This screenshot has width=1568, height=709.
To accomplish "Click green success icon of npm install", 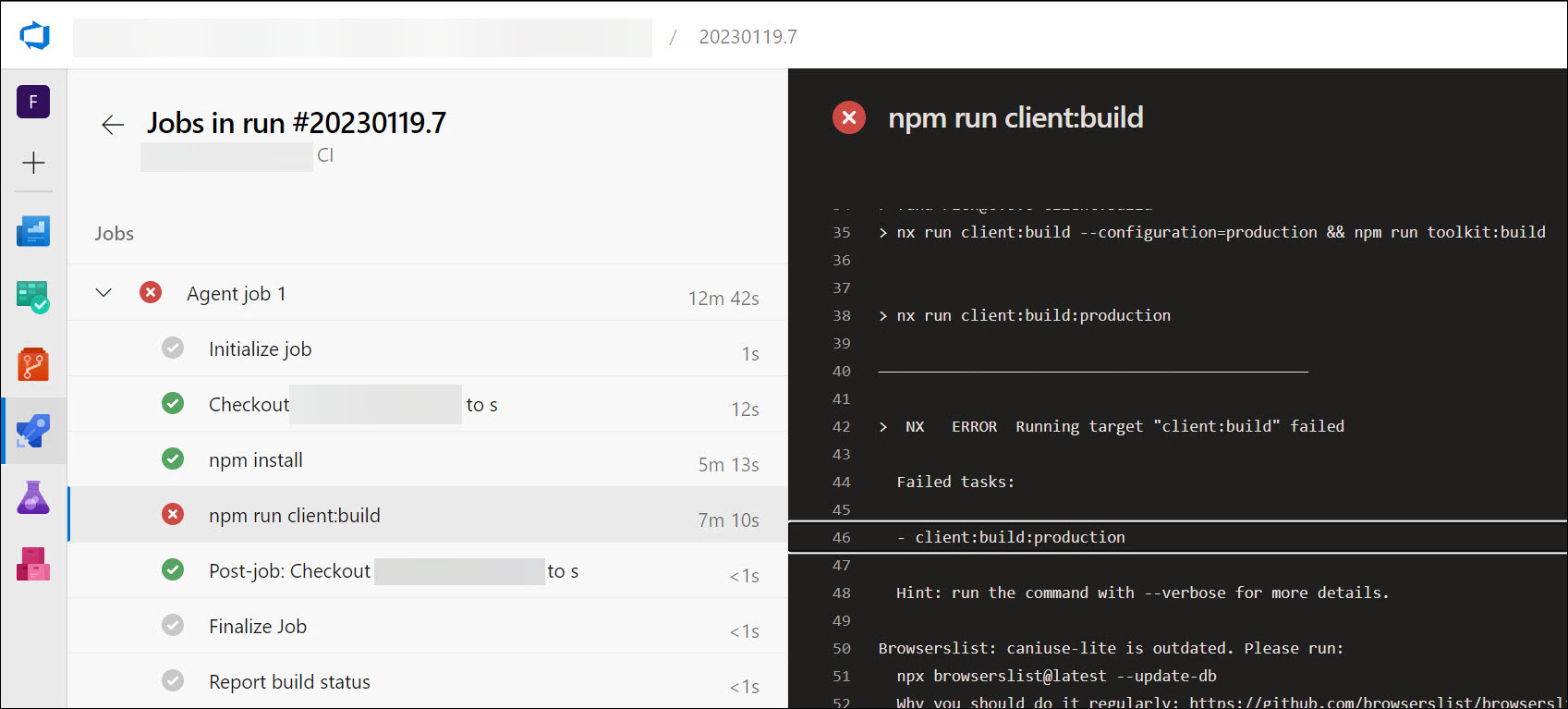I will 173,458.
